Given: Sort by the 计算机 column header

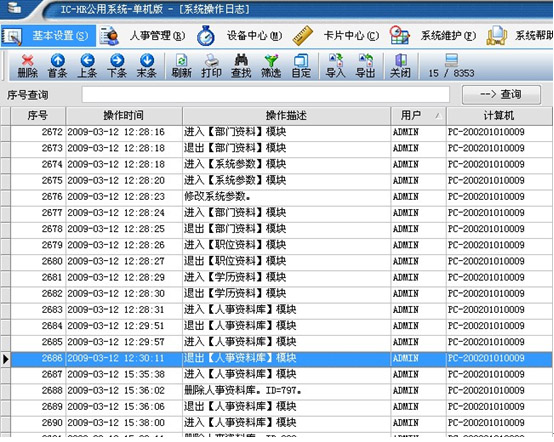Looking at the screenshot, I should click(499, 116).
